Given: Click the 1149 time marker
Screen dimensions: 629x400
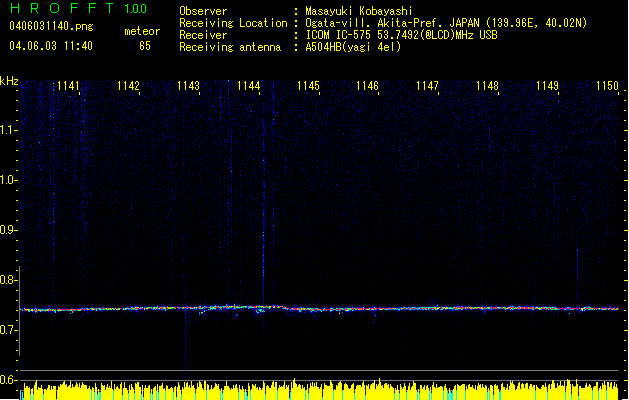Looking at the screenshot, I should 547,86.
